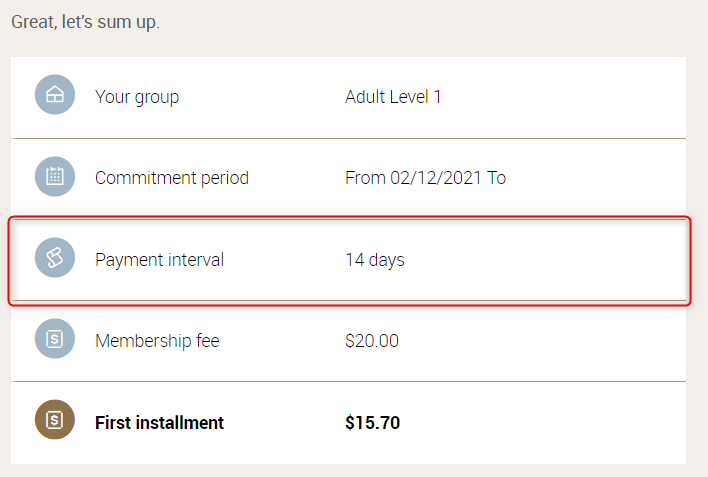Click the "Great, let's sum up." heading
Image resolution: width=708 pixels, height=477 pixels.
(85, 22)
